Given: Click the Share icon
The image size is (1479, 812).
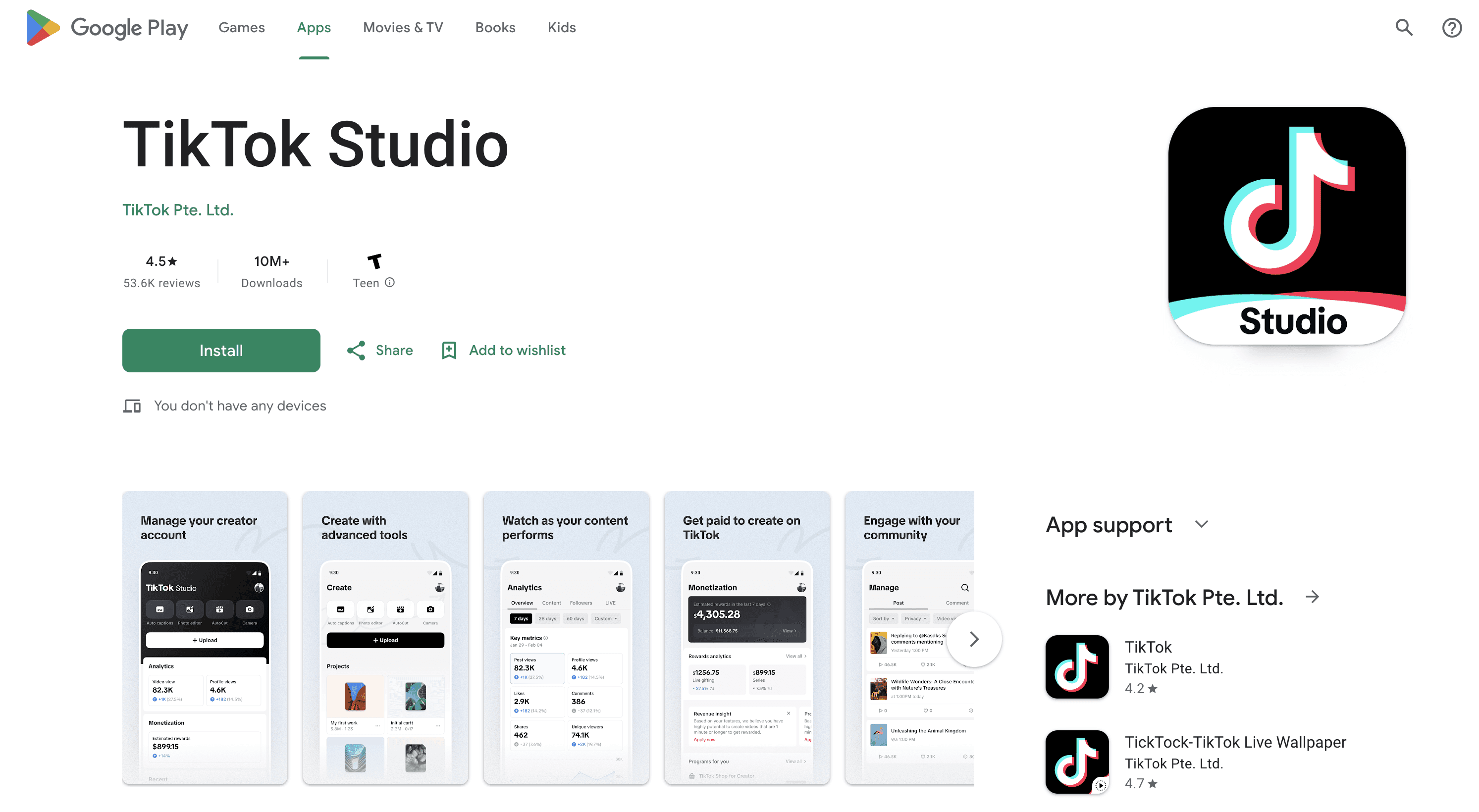Looking at the screenshot, I should tap(356, 350).
